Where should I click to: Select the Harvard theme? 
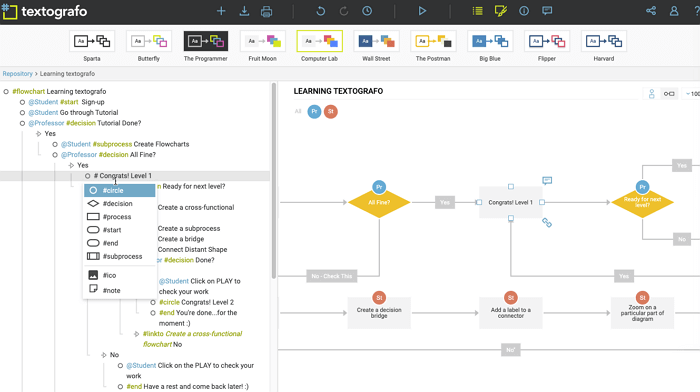(x=604, y=46)
